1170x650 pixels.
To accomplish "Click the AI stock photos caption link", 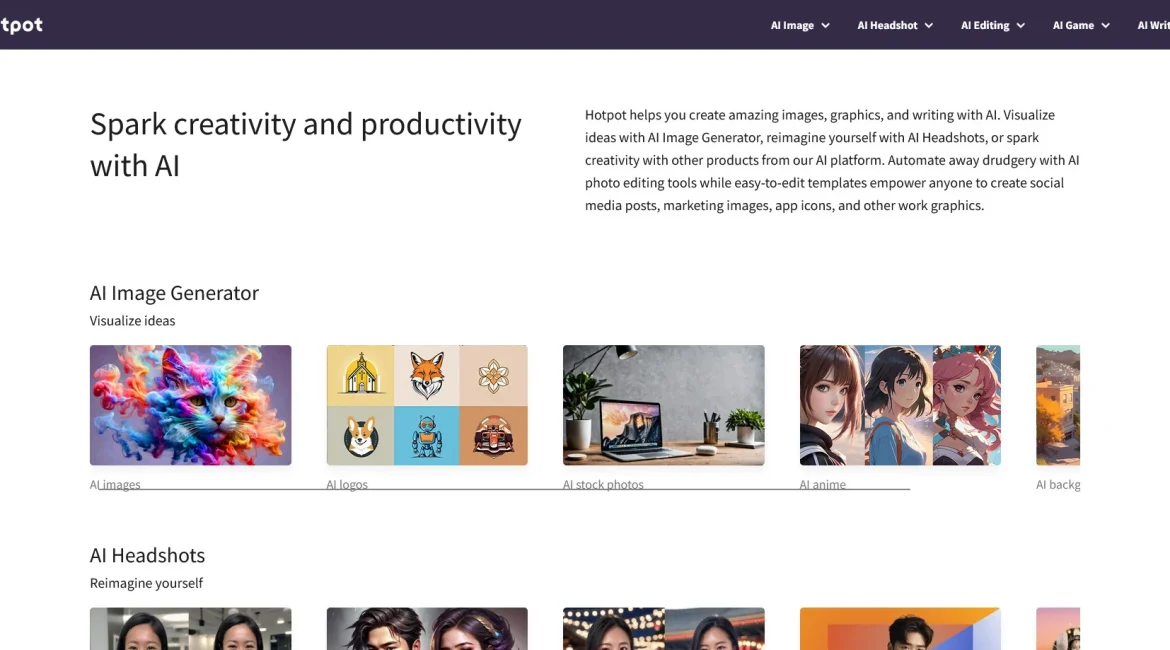I will 603,484.
